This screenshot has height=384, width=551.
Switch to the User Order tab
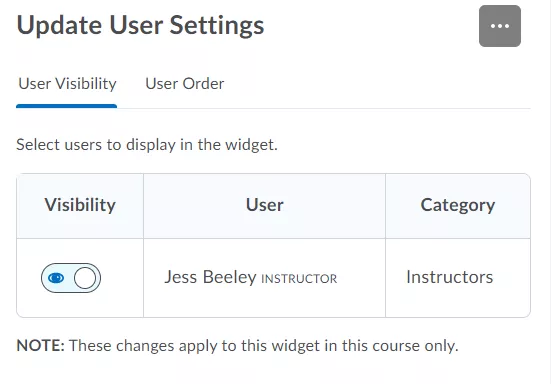tap(185, 84)
